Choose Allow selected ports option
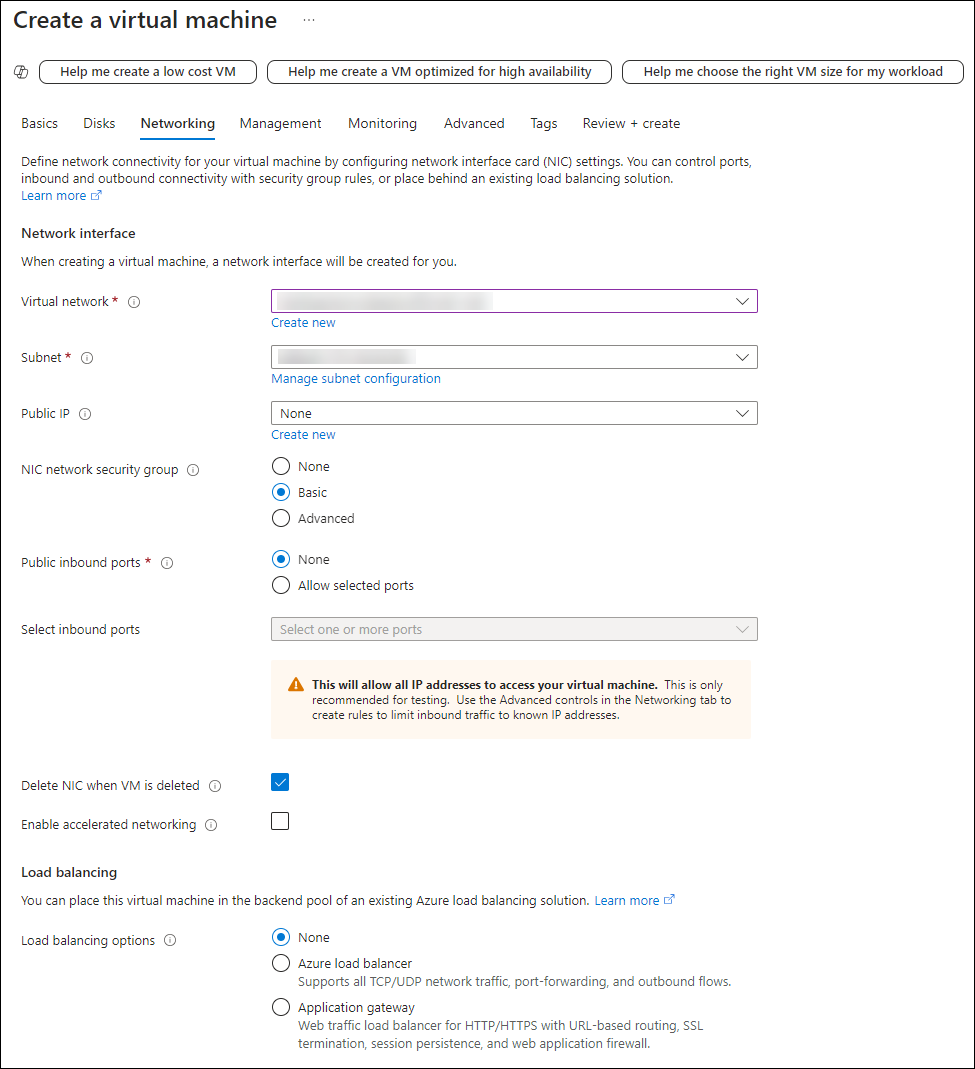Screen dimensions: 975x1069 (x=281, y=586)
